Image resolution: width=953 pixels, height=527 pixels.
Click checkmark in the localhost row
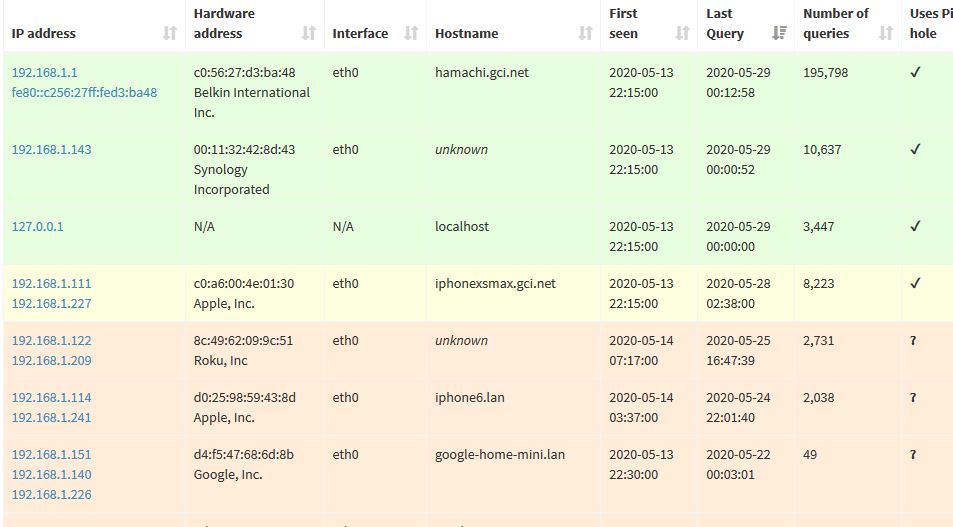(x=915, y=226)
